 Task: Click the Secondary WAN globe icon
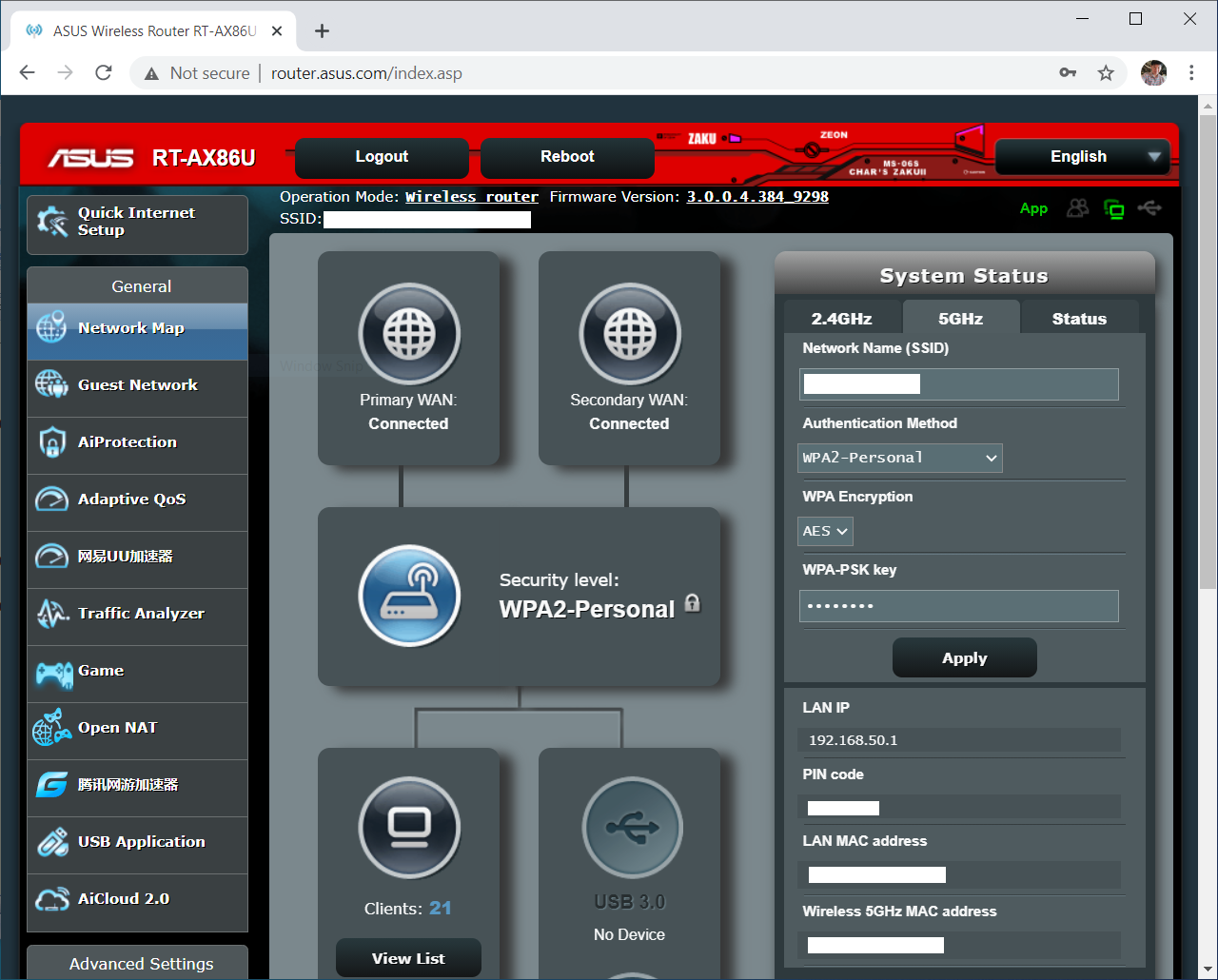630,334
